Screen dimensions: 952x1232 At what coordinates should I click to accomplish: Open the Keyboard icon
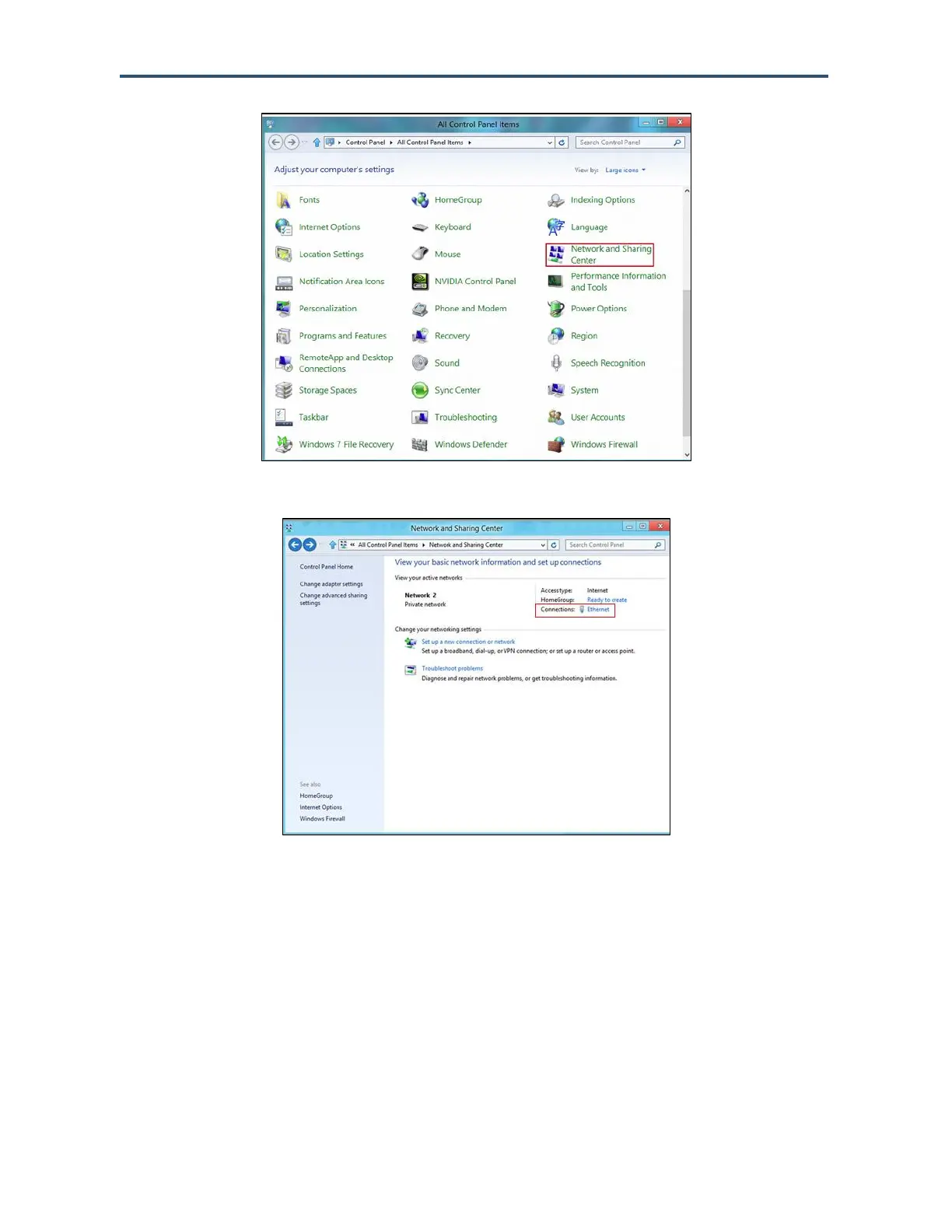click(x=420, y=227)
